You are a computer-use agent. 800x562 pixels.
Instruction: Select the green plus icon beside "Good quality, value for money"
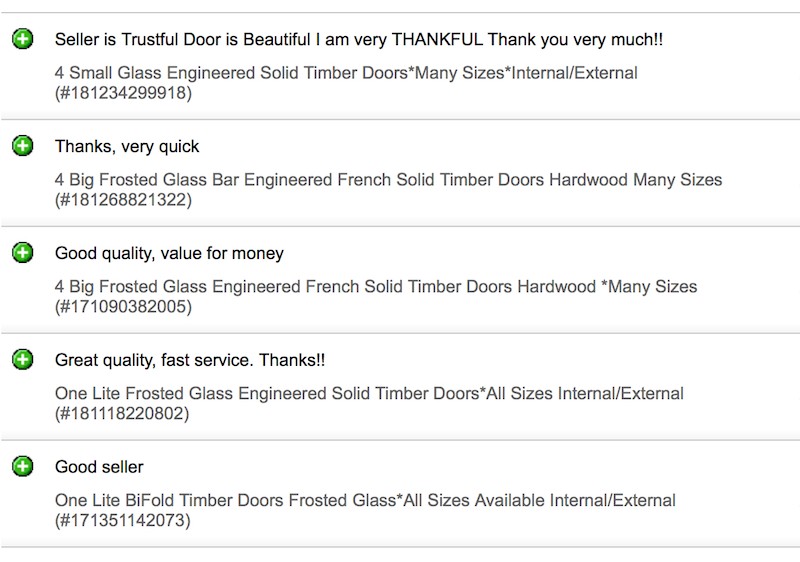[x=22, y=253]
